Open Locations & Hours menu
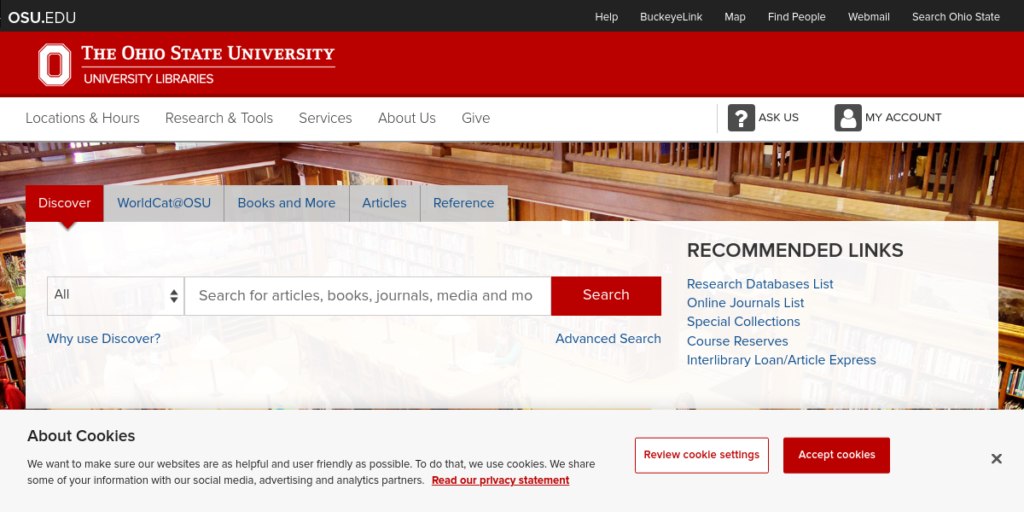 (x=82, y=118)
